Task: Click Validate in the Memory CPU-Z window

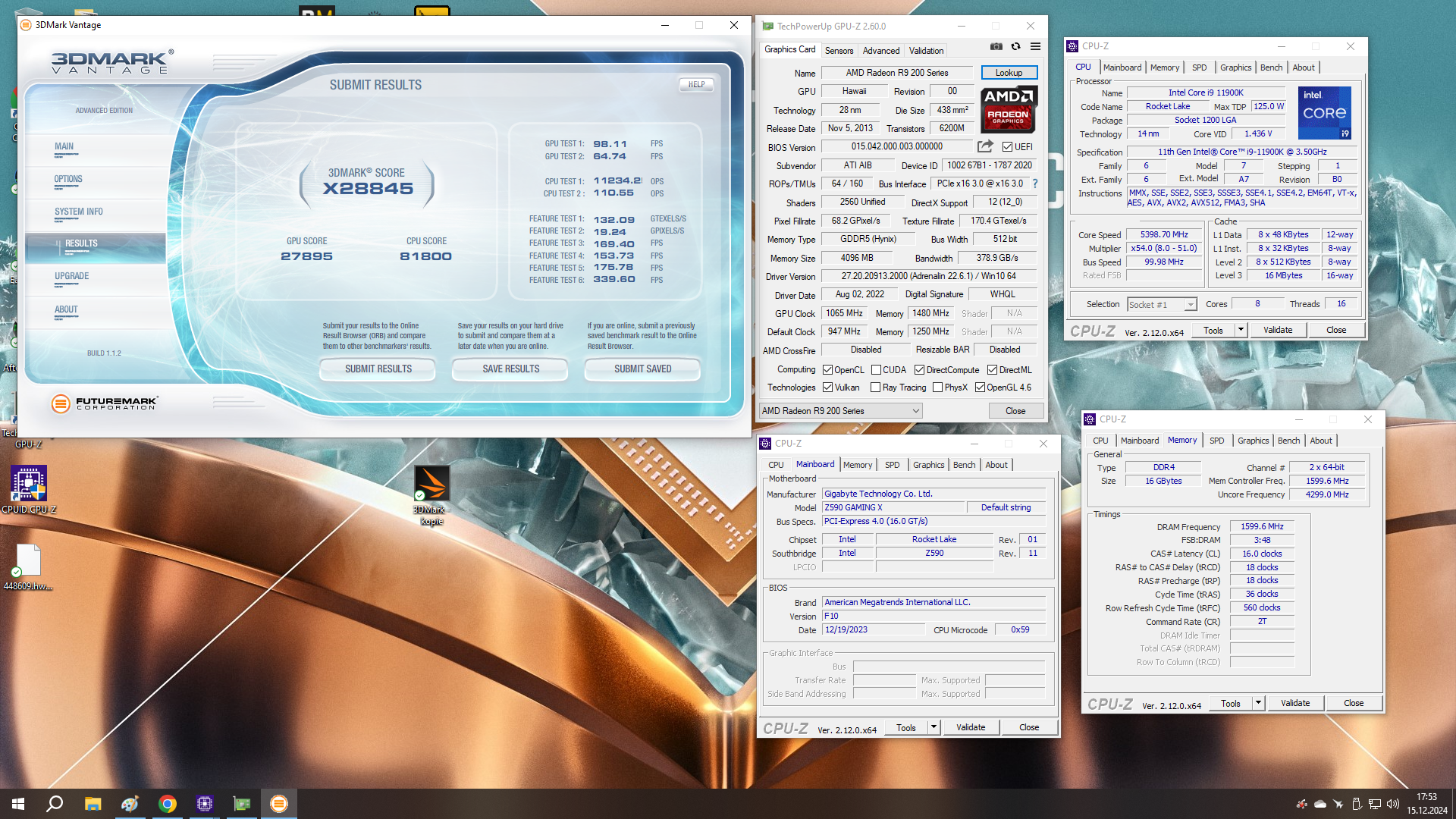Action: [x=1295, y=703]
